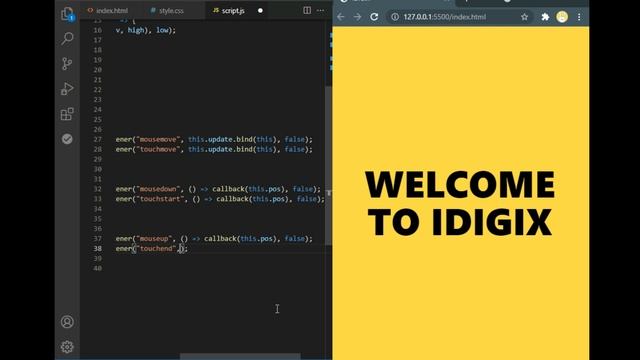Screen dimensions: 640x360
Task: Open the Accounts menu icon
Action: point(67,322)
